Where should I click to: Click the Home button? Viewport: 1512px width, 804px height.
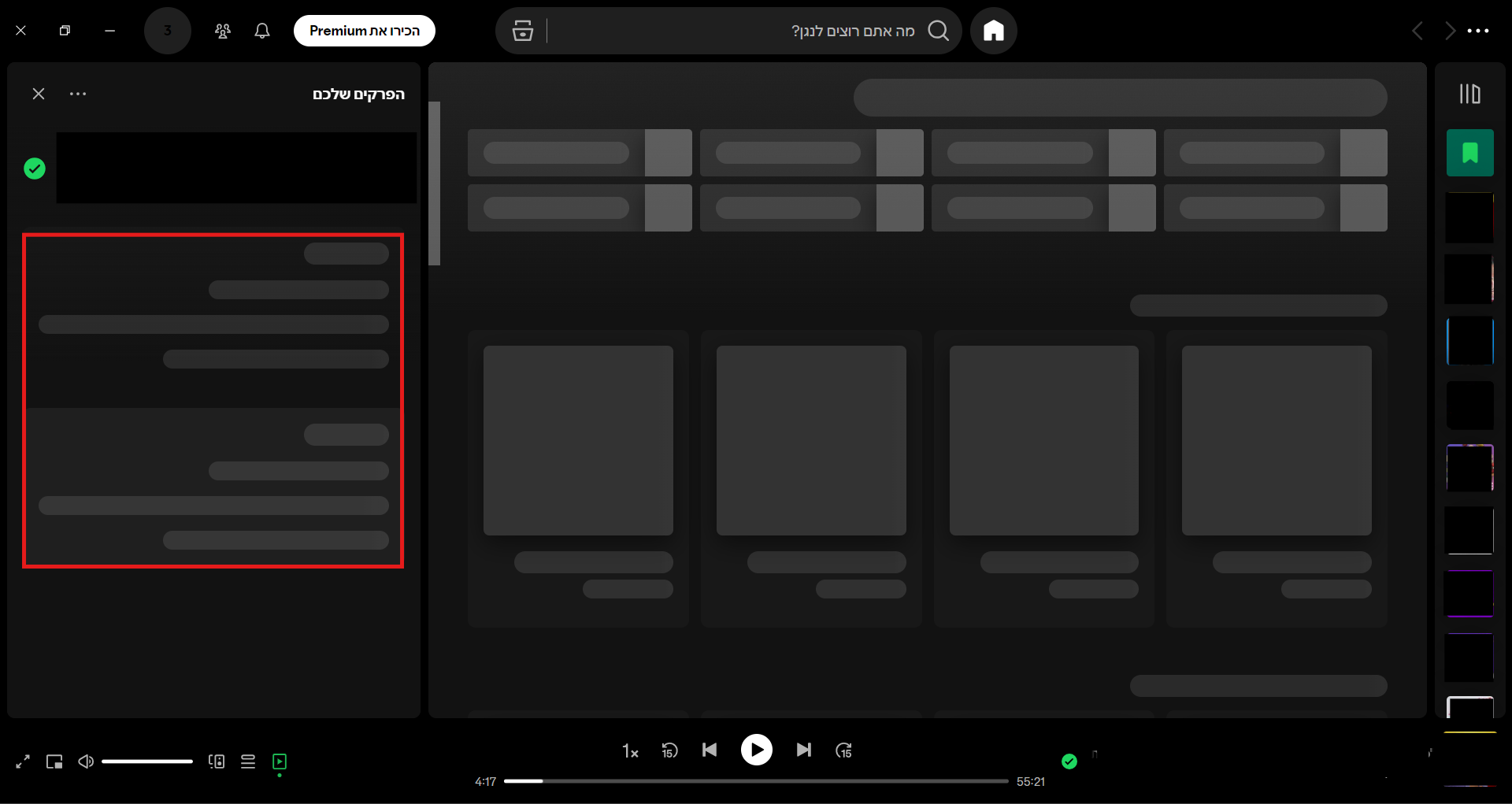tap(993, 31)
